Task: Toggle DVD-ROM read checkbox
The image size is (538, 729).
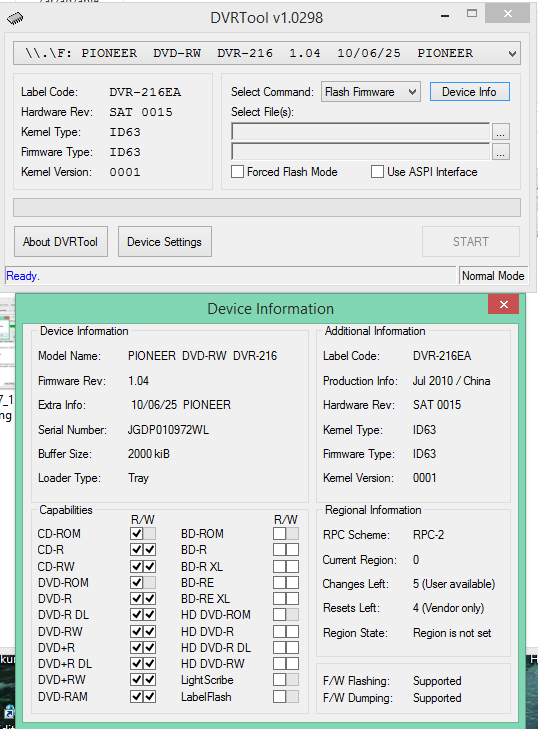Action: click(x=137, y=582)
